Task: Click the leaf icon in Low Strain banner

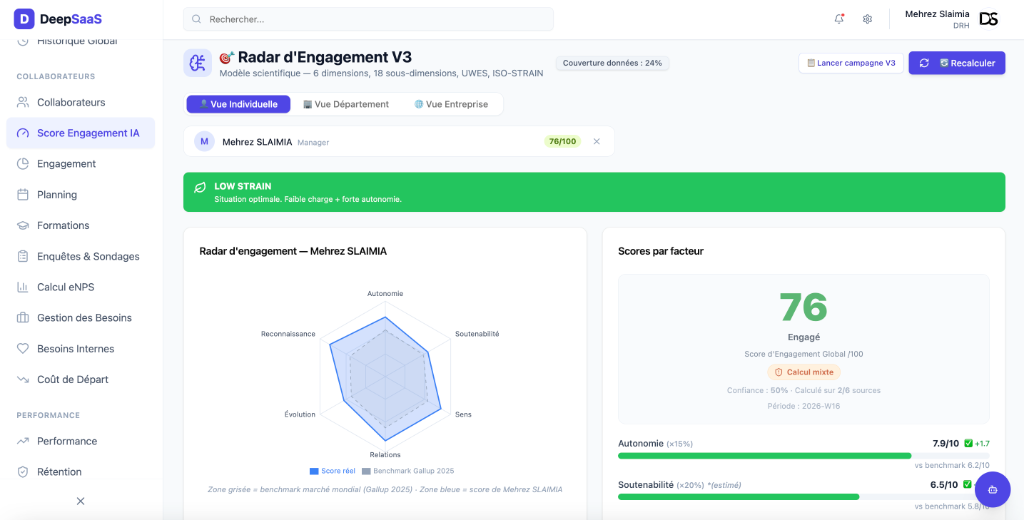Action: [x=200, y=188]
